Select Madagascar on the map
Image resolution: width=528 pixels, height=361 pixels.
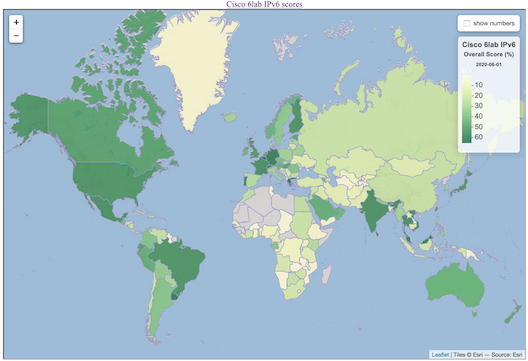coord(327,274)
